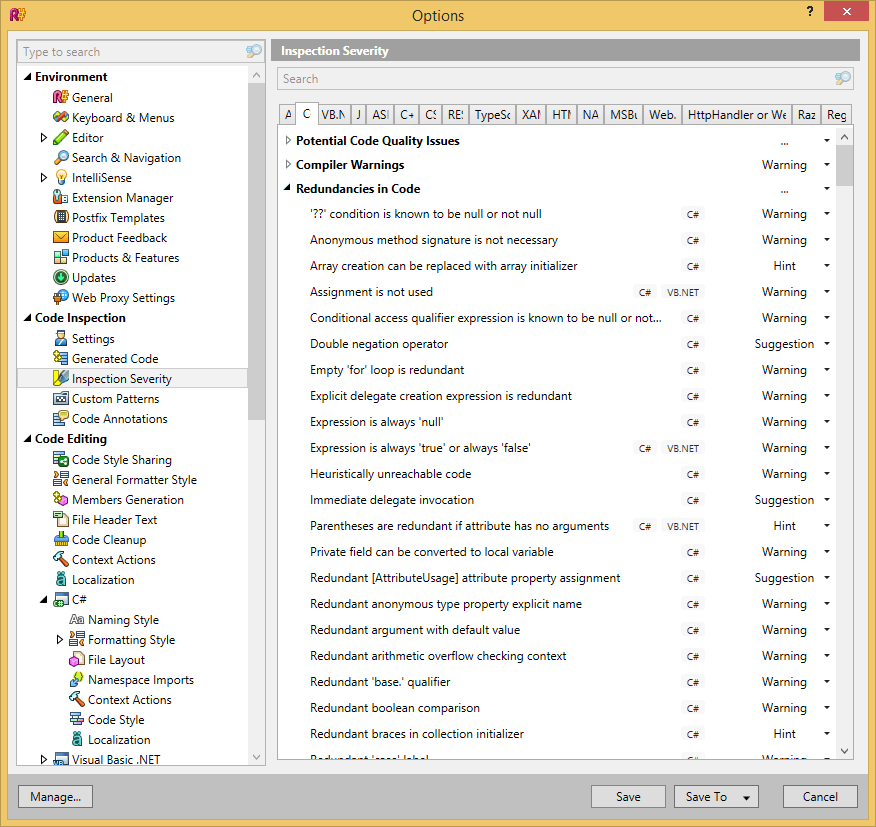Click the Product Feedback envelope icon
Screen dimensions: 876x827
[60, 238]
